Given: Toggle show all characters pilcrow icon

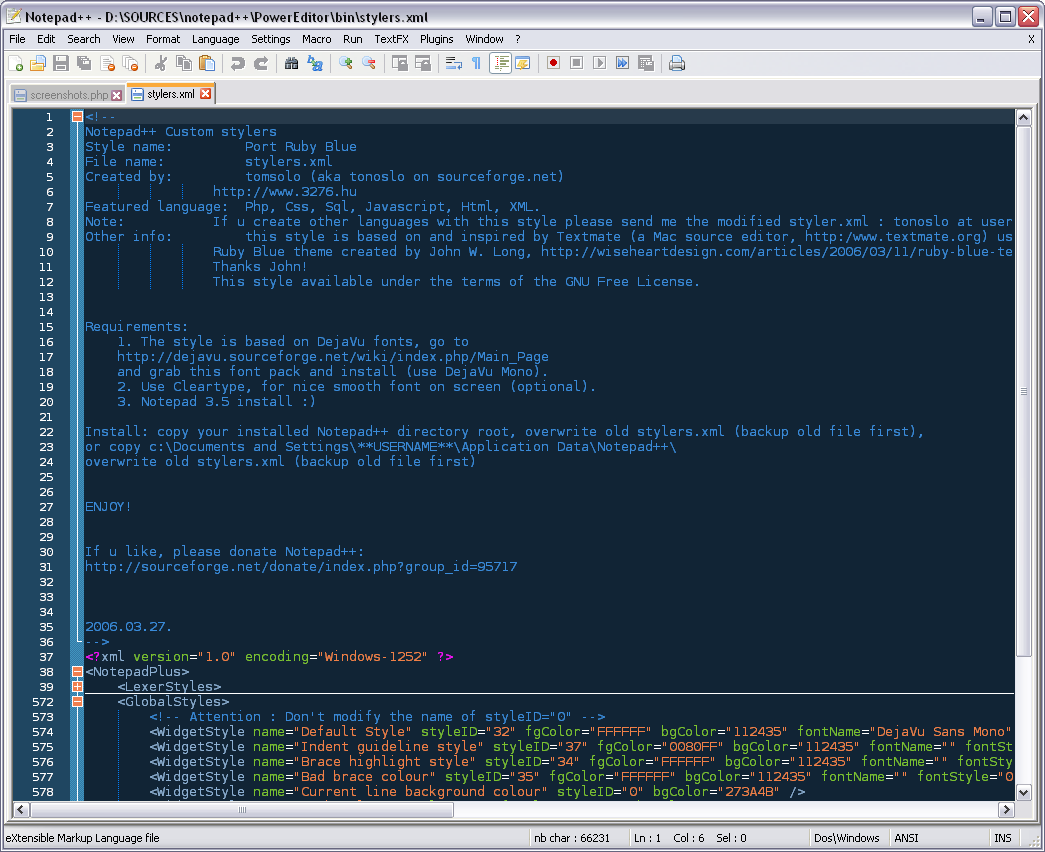Looking at the screenshot, I should coord(476,63).
